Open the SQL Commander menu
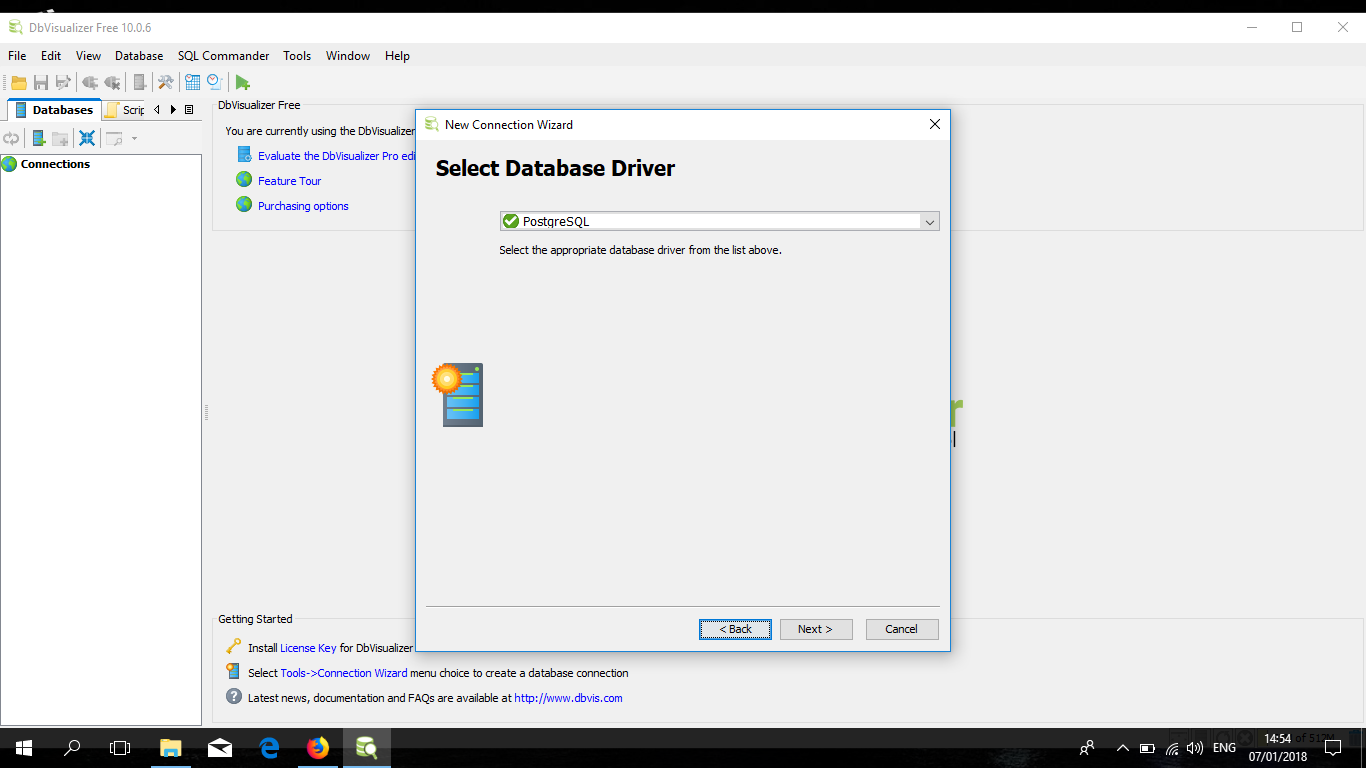1366x768 pixels. (223, 56)
